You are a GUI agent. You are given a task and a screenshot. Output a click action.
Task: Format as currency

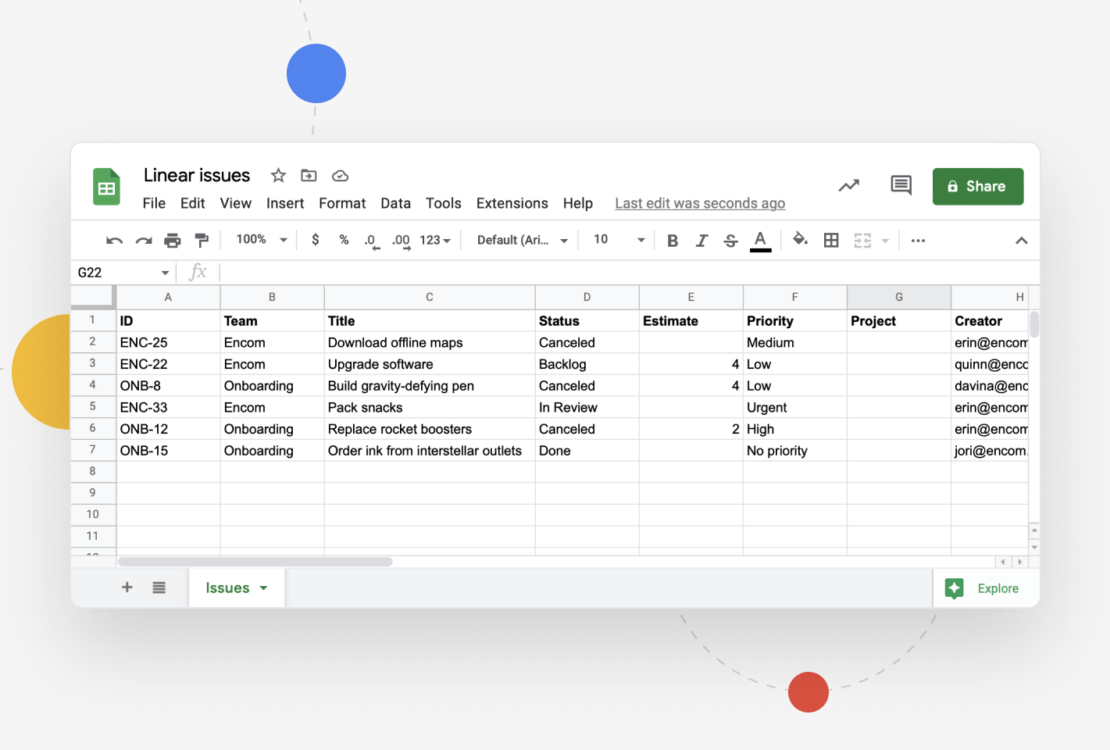315,240
